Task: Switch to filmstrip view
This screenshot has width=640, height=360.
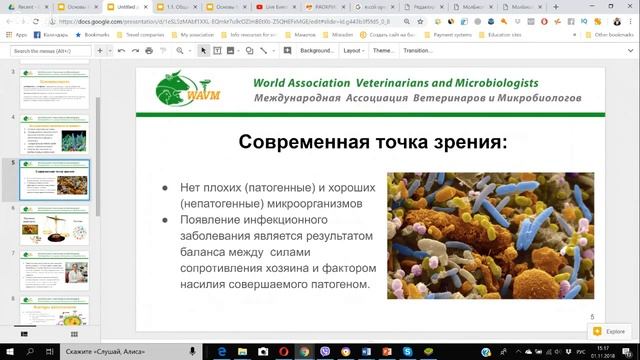Action: tap(24, 334)
